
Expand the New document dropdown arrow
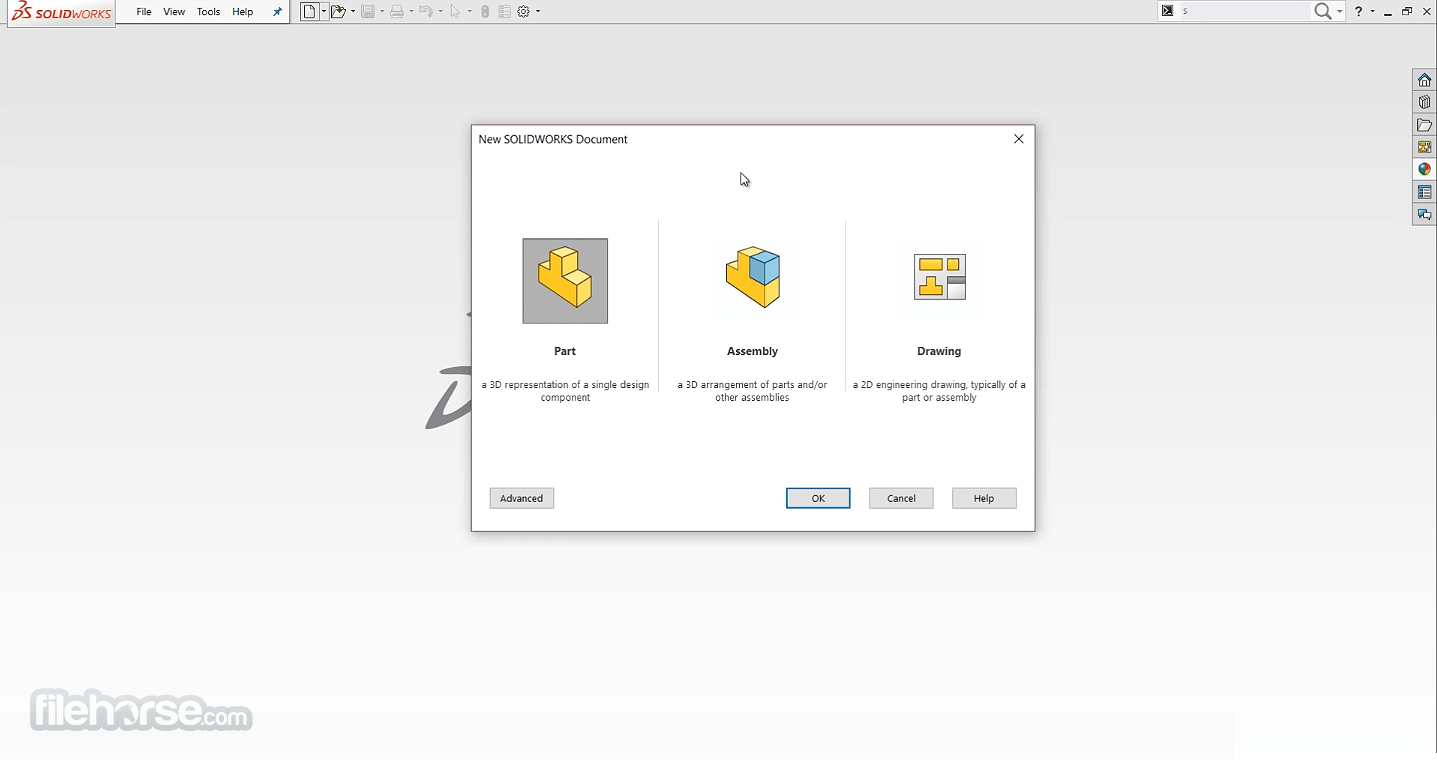click(x=324, y=12)
